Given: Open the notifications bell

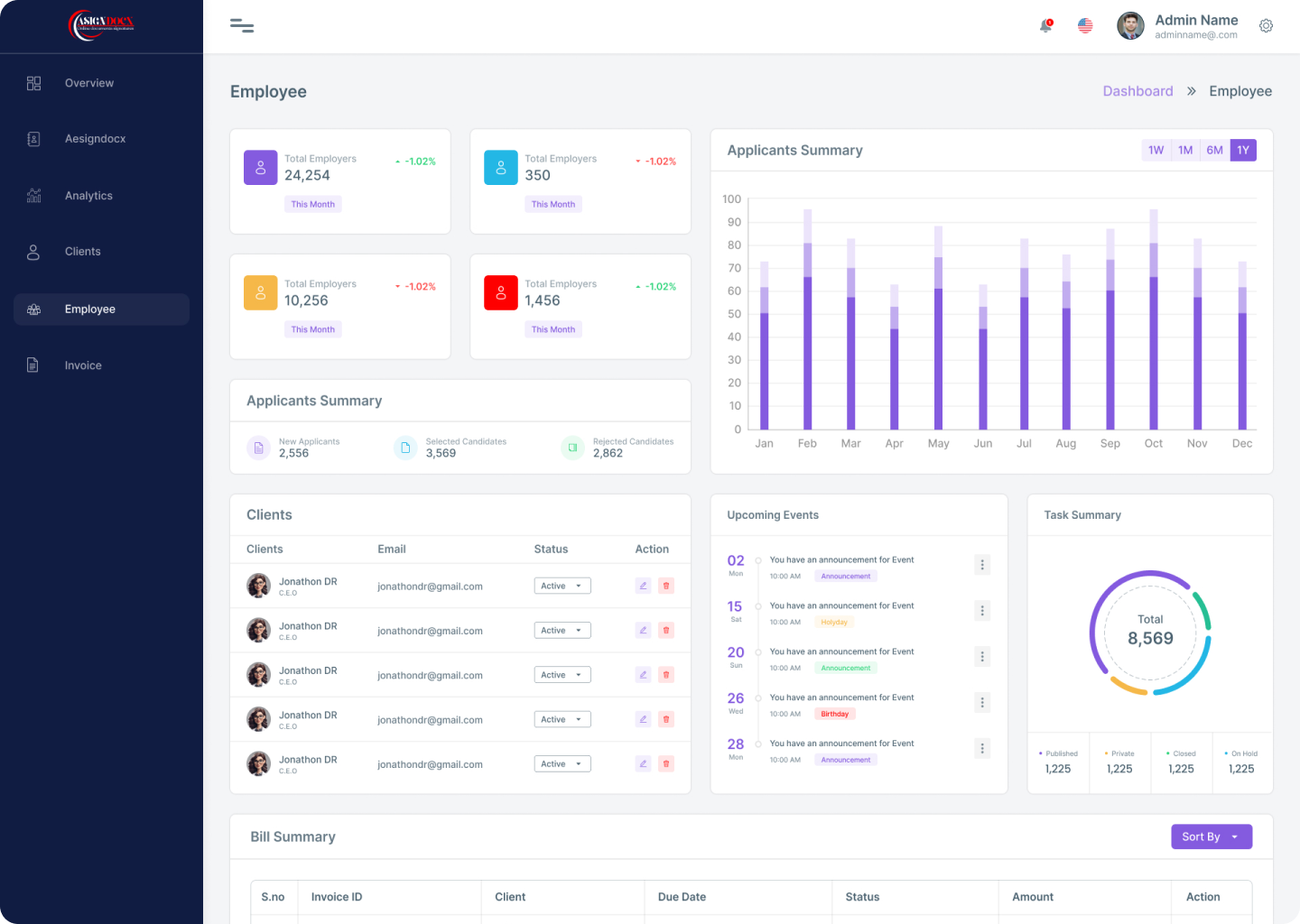Looking at the screenshot, I should pyautogui.click(x=1045, y=26).
